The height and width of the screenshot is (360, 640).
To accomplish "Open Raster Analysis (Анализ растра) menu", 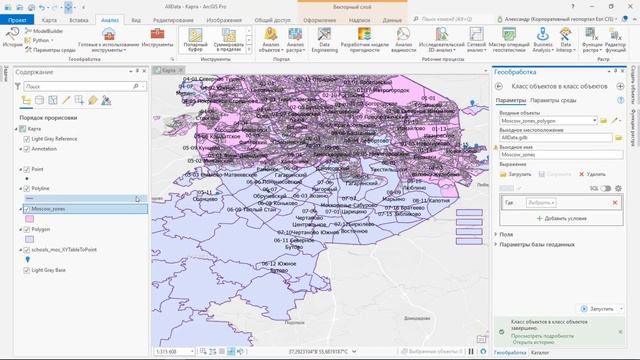I will (x=295, y=40).
